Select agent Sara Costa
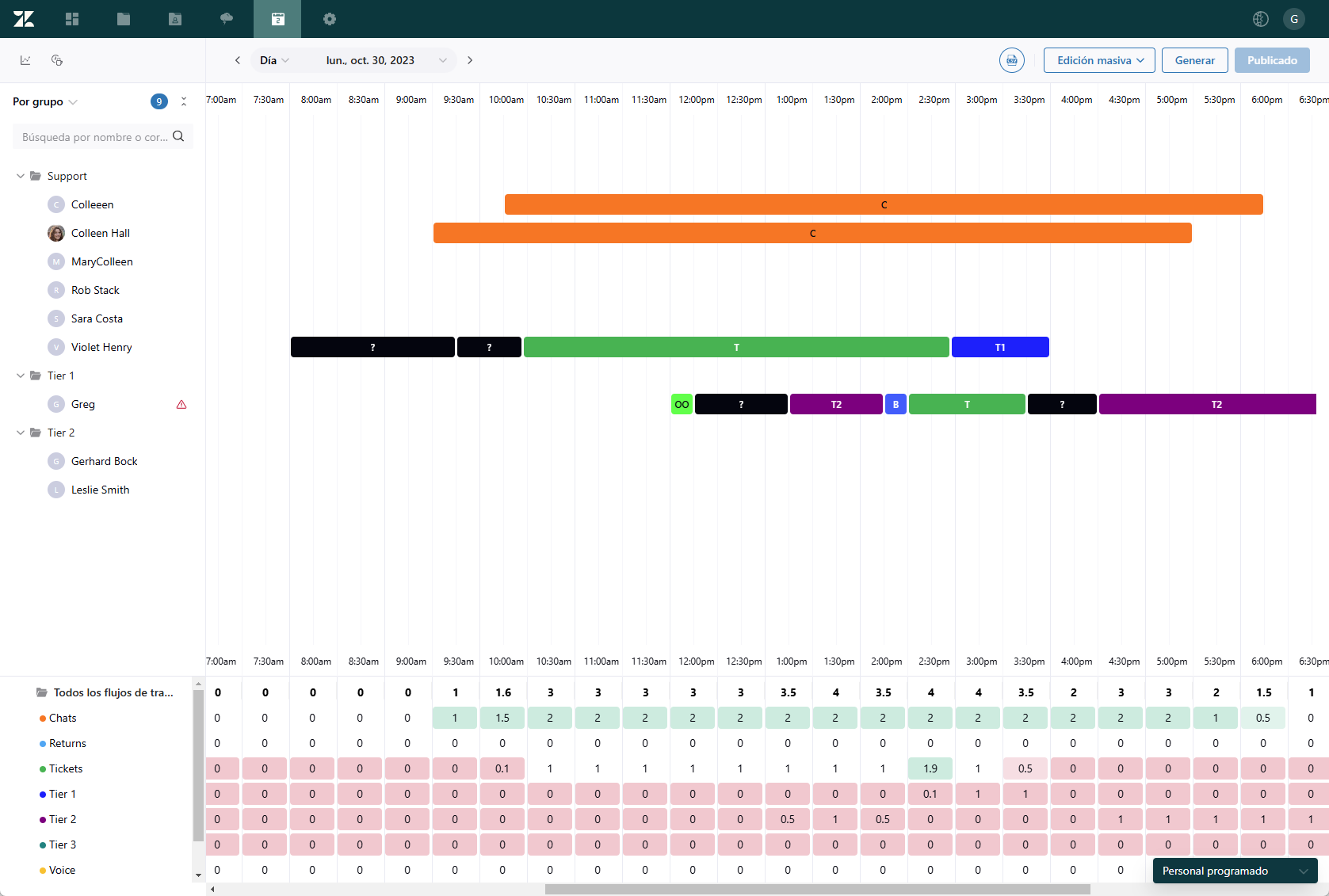 97,318
